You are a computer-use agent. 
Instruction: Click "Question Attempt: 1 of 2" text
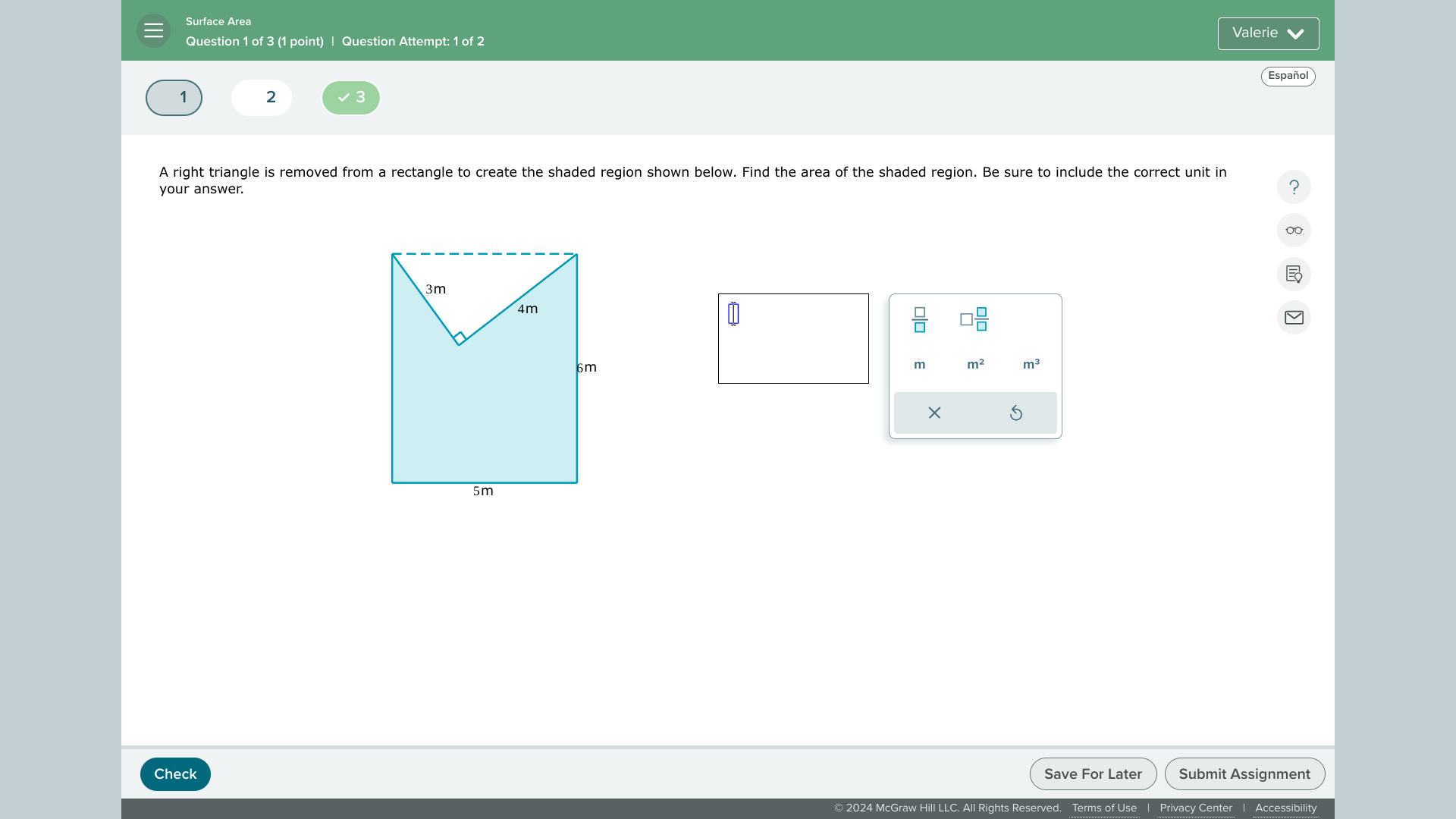[413, 42]
